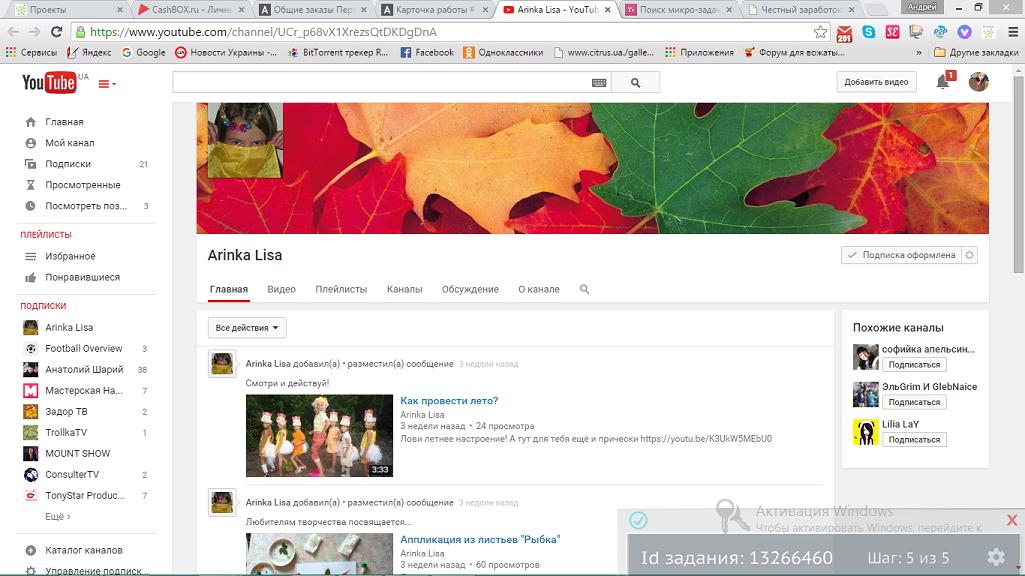The image size is (1025, 576).
Task: Click the Мой канал icon in the sidebar
Action: [x=31, y=143]
